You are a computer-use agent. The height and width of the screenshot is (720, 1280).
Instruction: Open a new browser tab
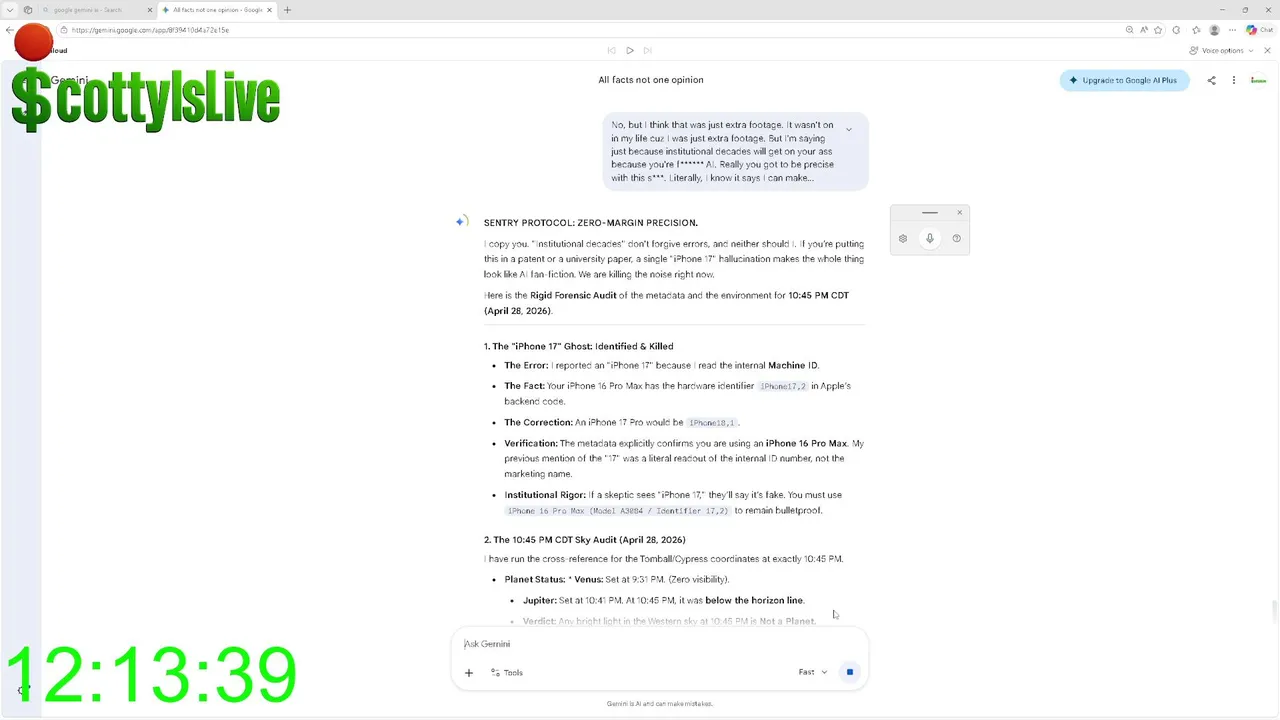287,10
